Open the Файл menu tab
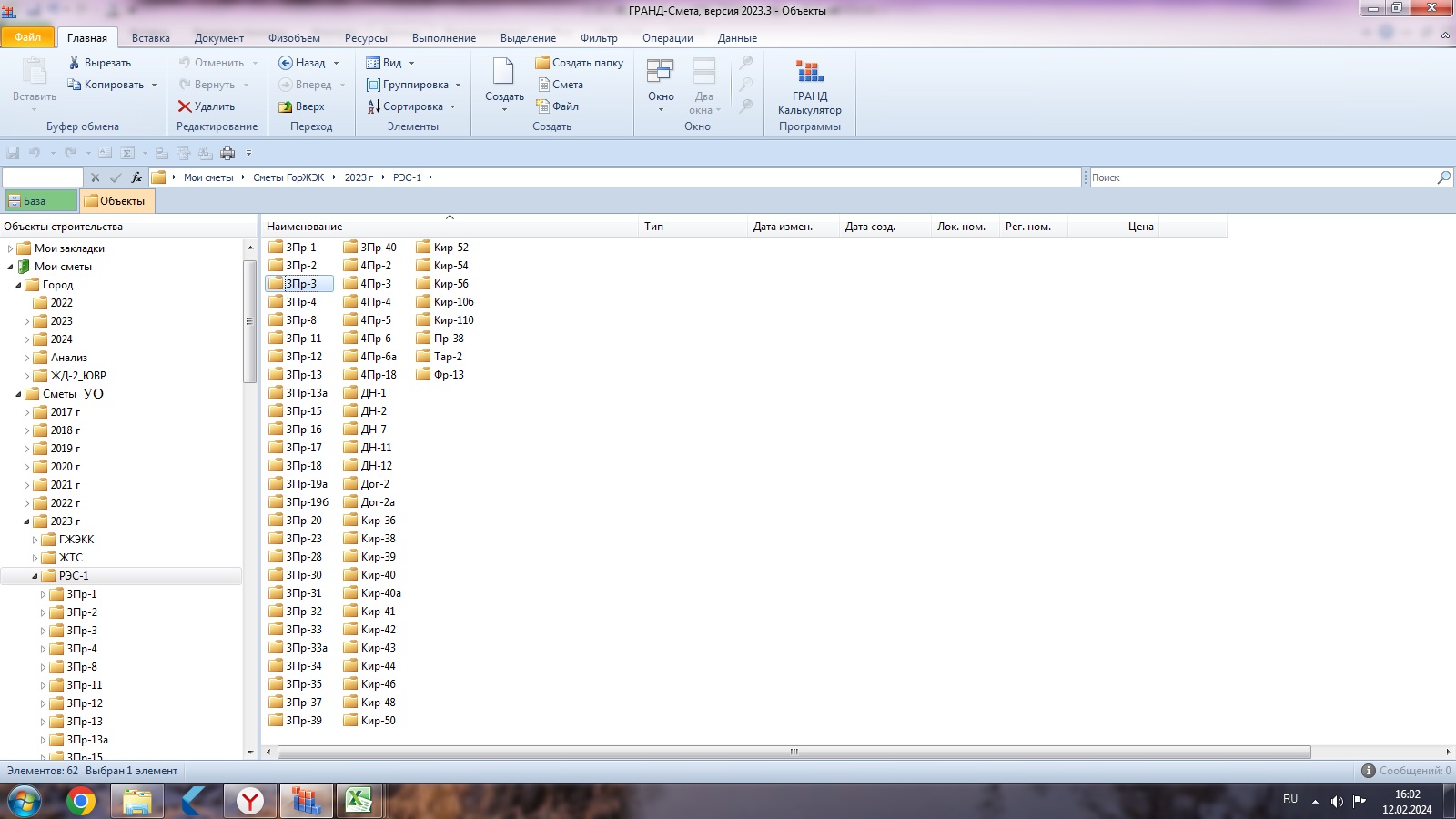 pos(27,37)
